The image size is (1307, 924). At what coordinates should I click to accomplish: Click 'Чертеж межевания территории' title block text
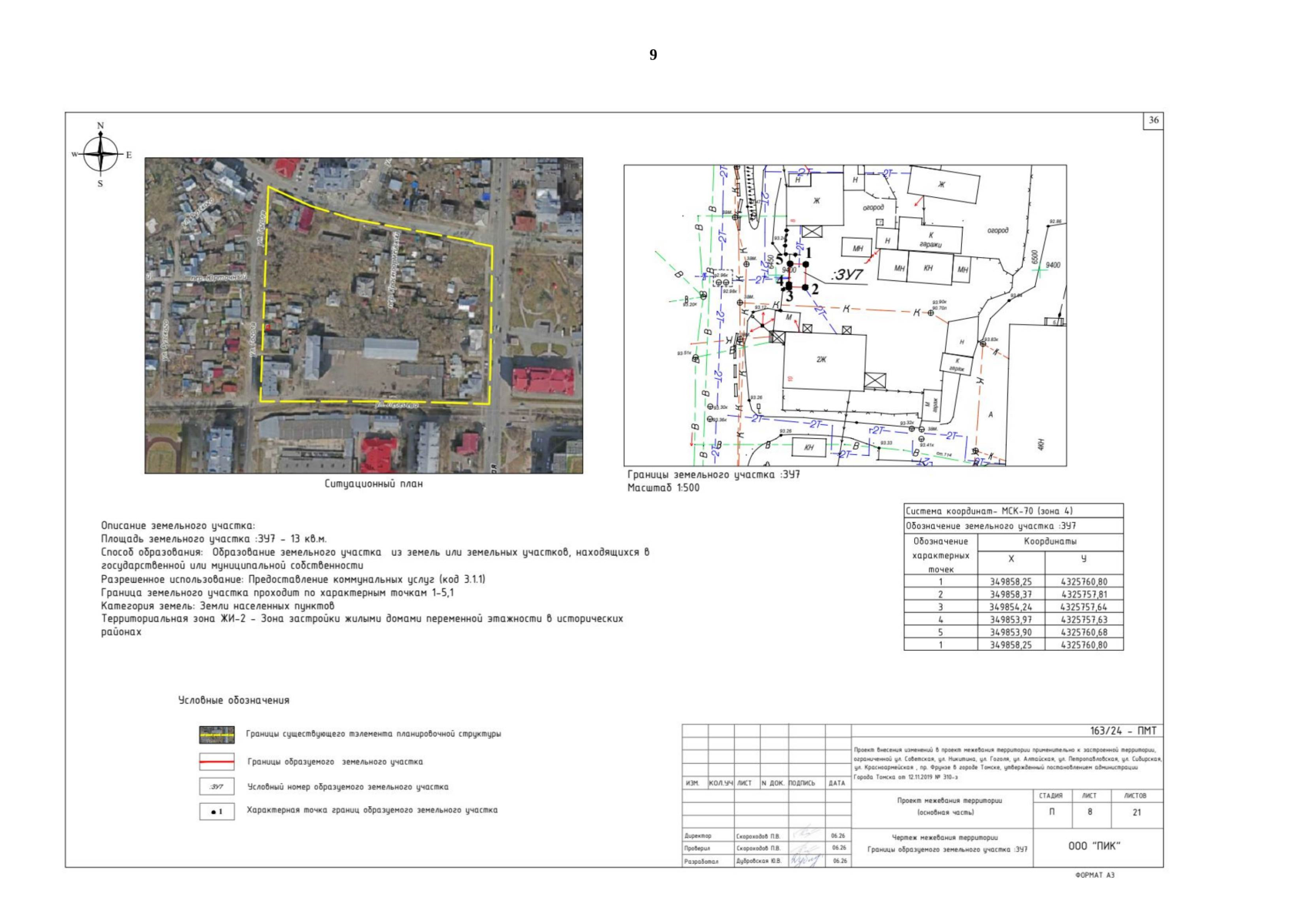[944, 838]
